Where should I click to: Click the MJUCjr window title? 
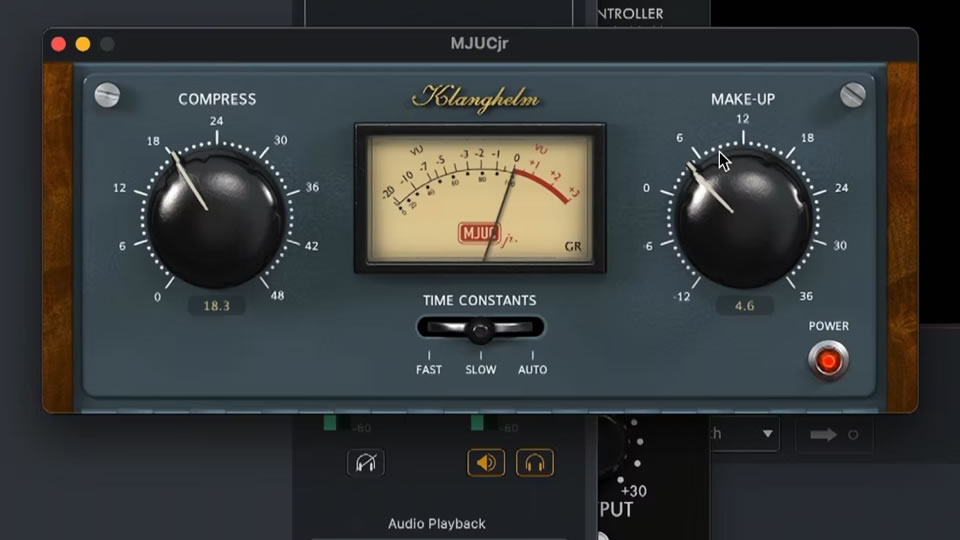point(479,43)
